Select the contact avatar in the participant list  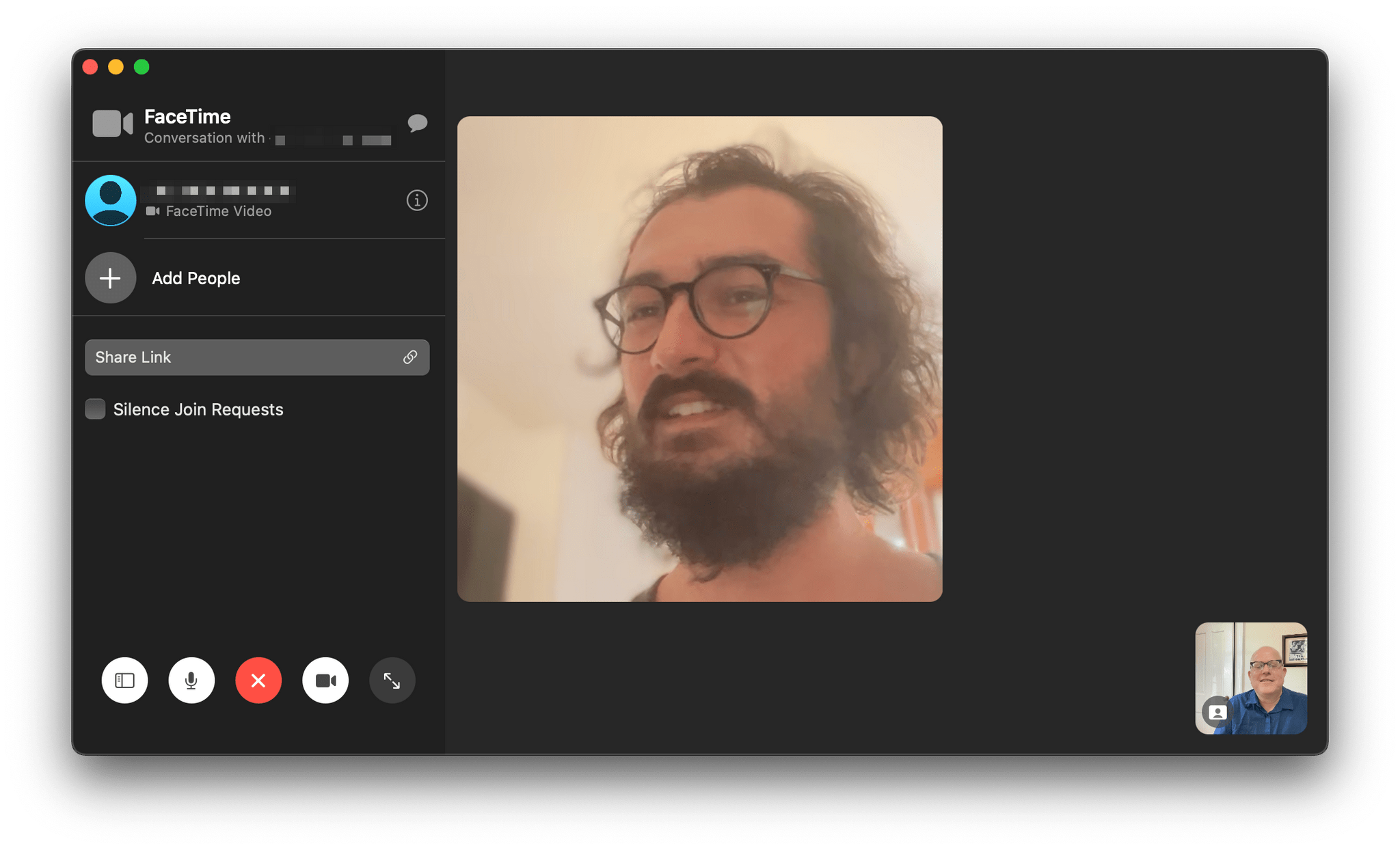[x=110, y=200]
